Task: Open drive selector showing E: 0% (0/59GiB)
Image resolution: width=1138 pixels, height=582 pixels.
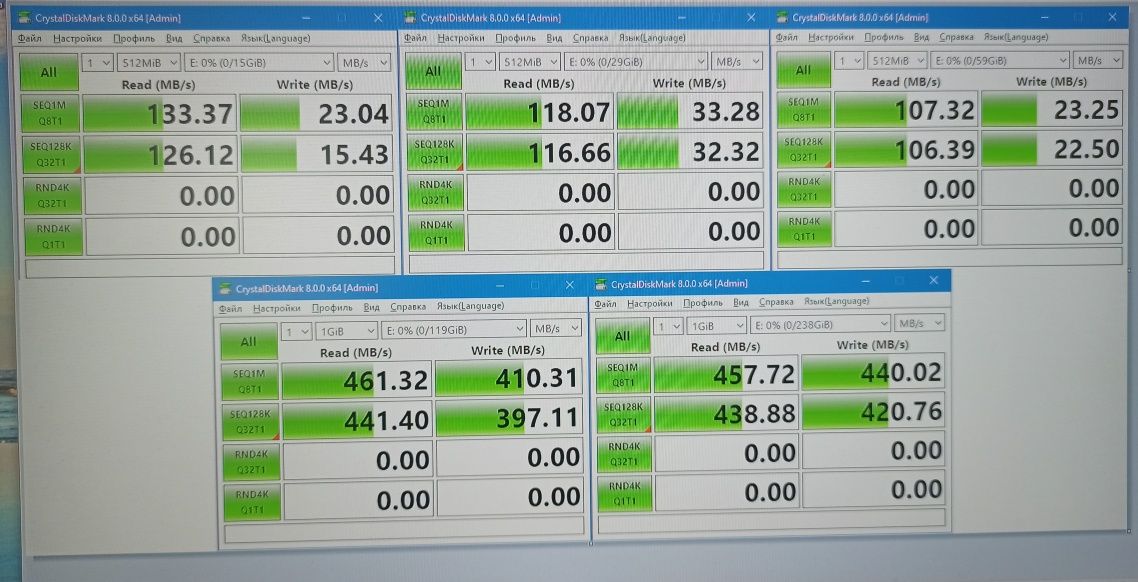Action: click(1000, 60)
